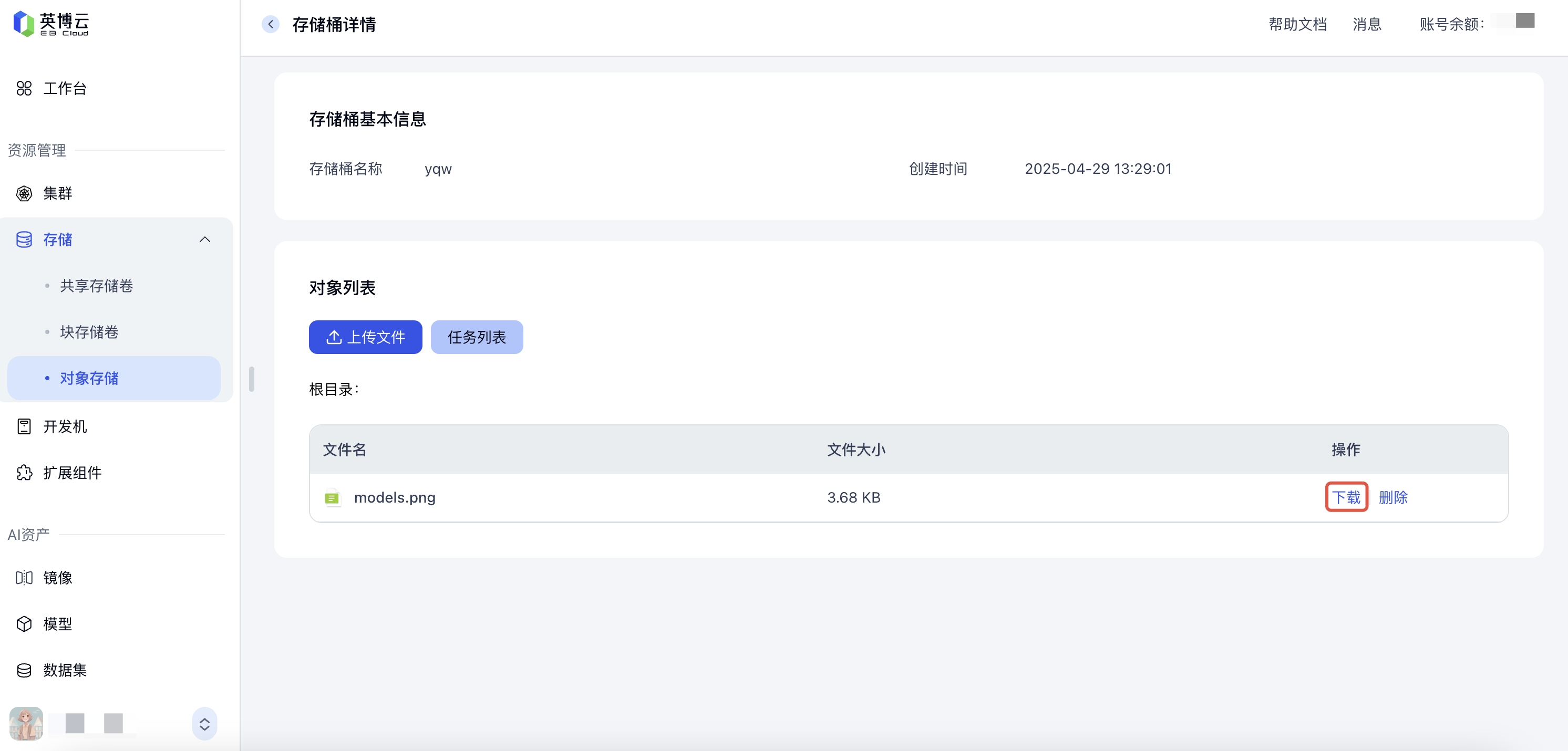Collapse the 存储 sidebar section chevron

[x=204, y=240]
